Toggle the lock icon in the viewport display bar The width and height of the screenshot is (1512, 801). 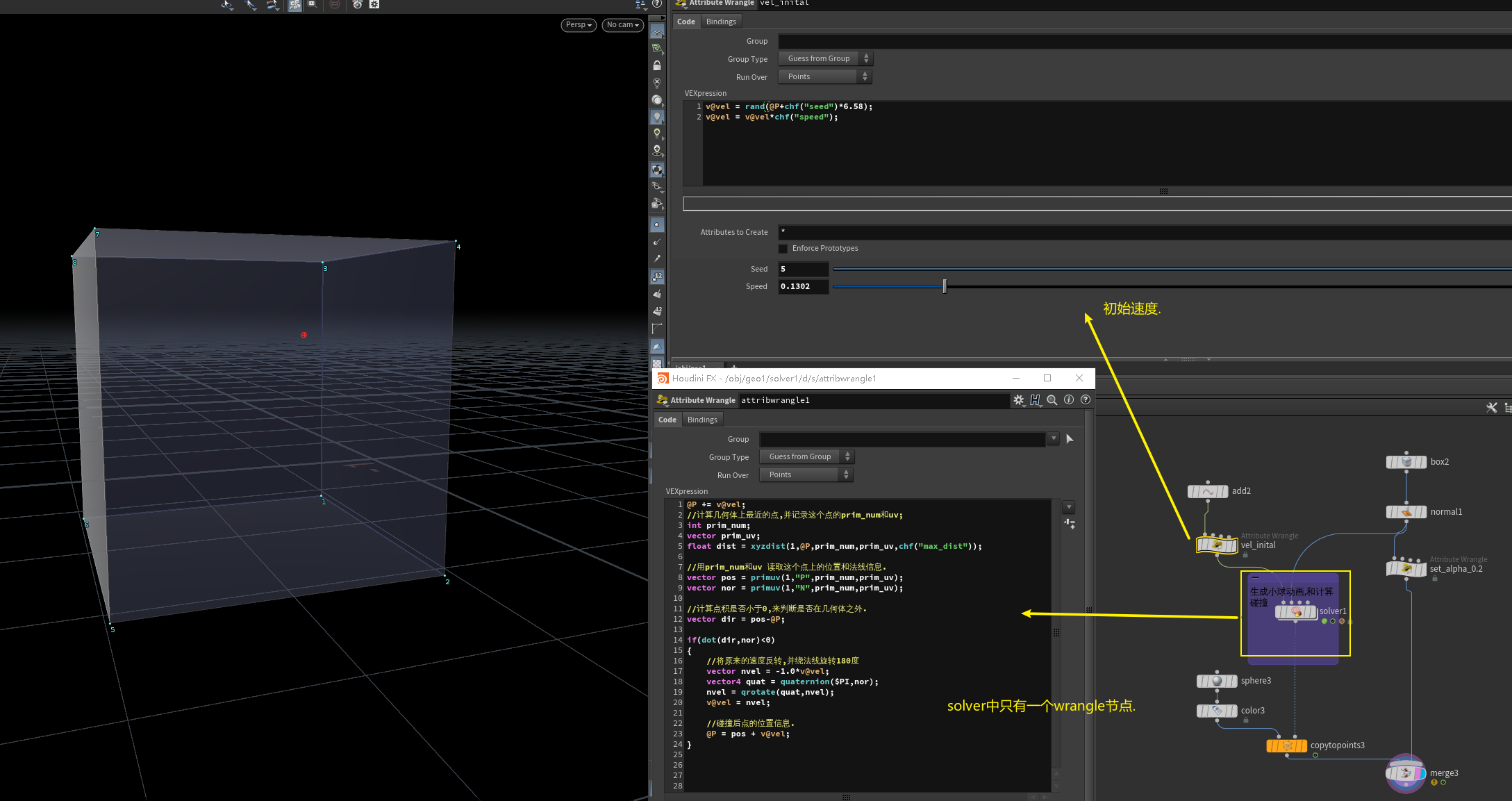pos(657,65)
